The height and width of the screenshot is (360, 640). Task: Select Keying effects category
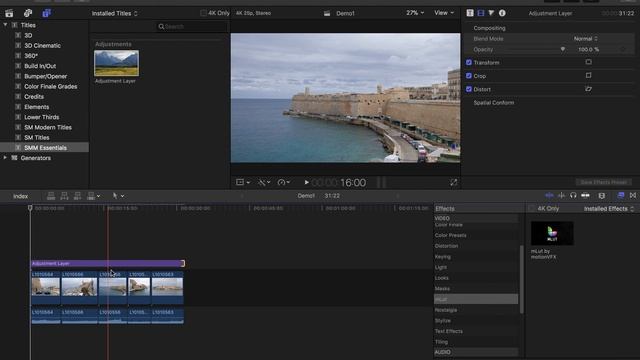tap(443, 257)
